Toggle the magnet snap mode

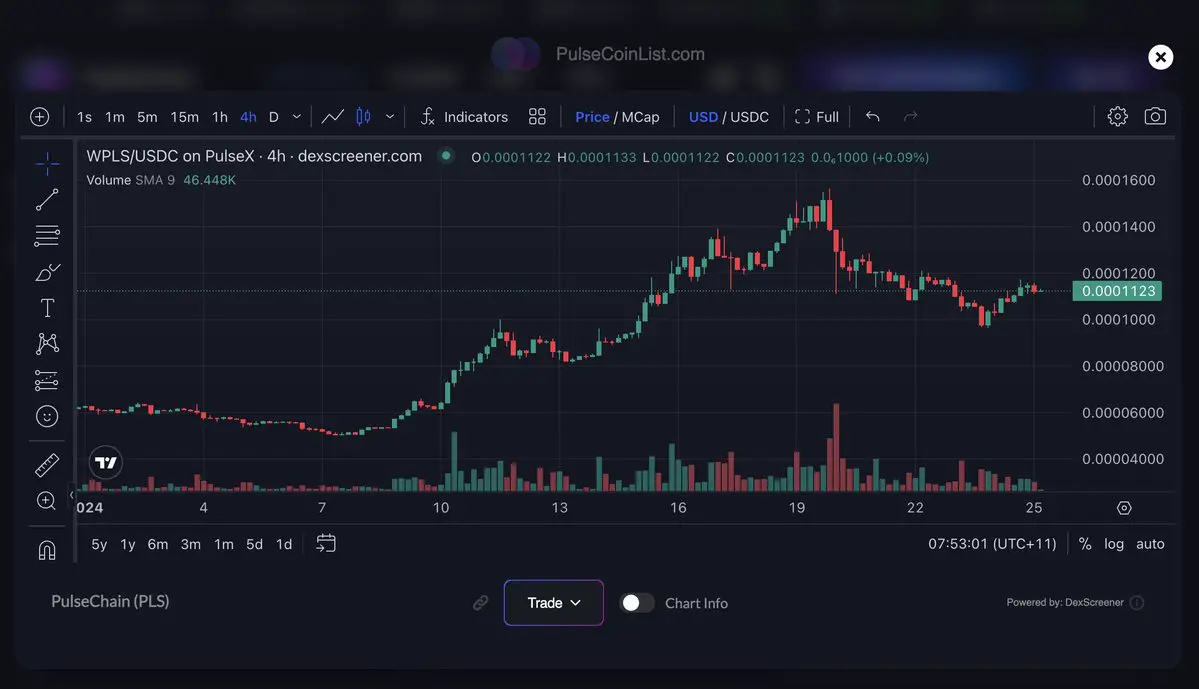tap(47, 550)
